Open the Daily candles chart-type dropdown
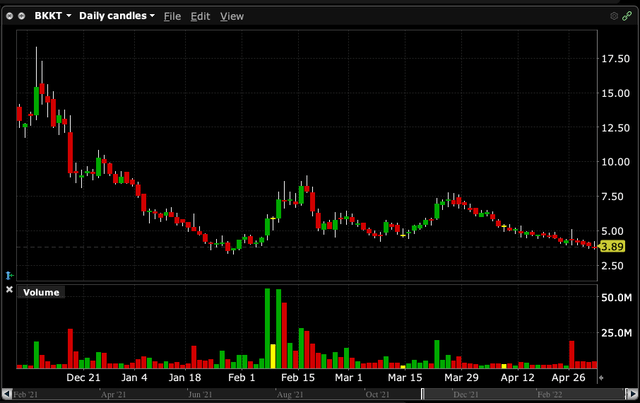 [x=117, y=16]
